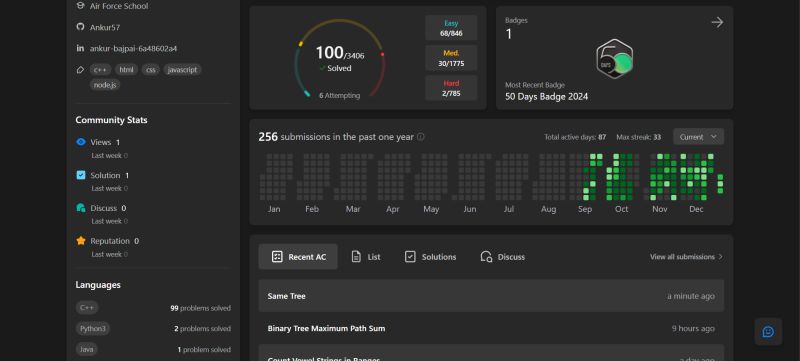Click the Java language chip
The height and width of the screenshot is (361, 800).
tap(86, 349)
